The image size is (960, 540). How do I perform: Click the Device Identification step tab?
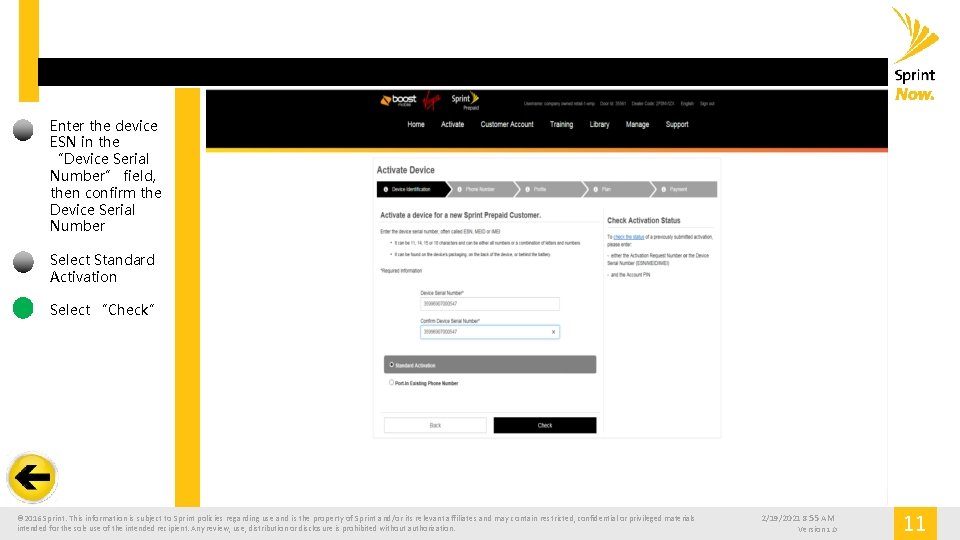(x=413, y=189)
